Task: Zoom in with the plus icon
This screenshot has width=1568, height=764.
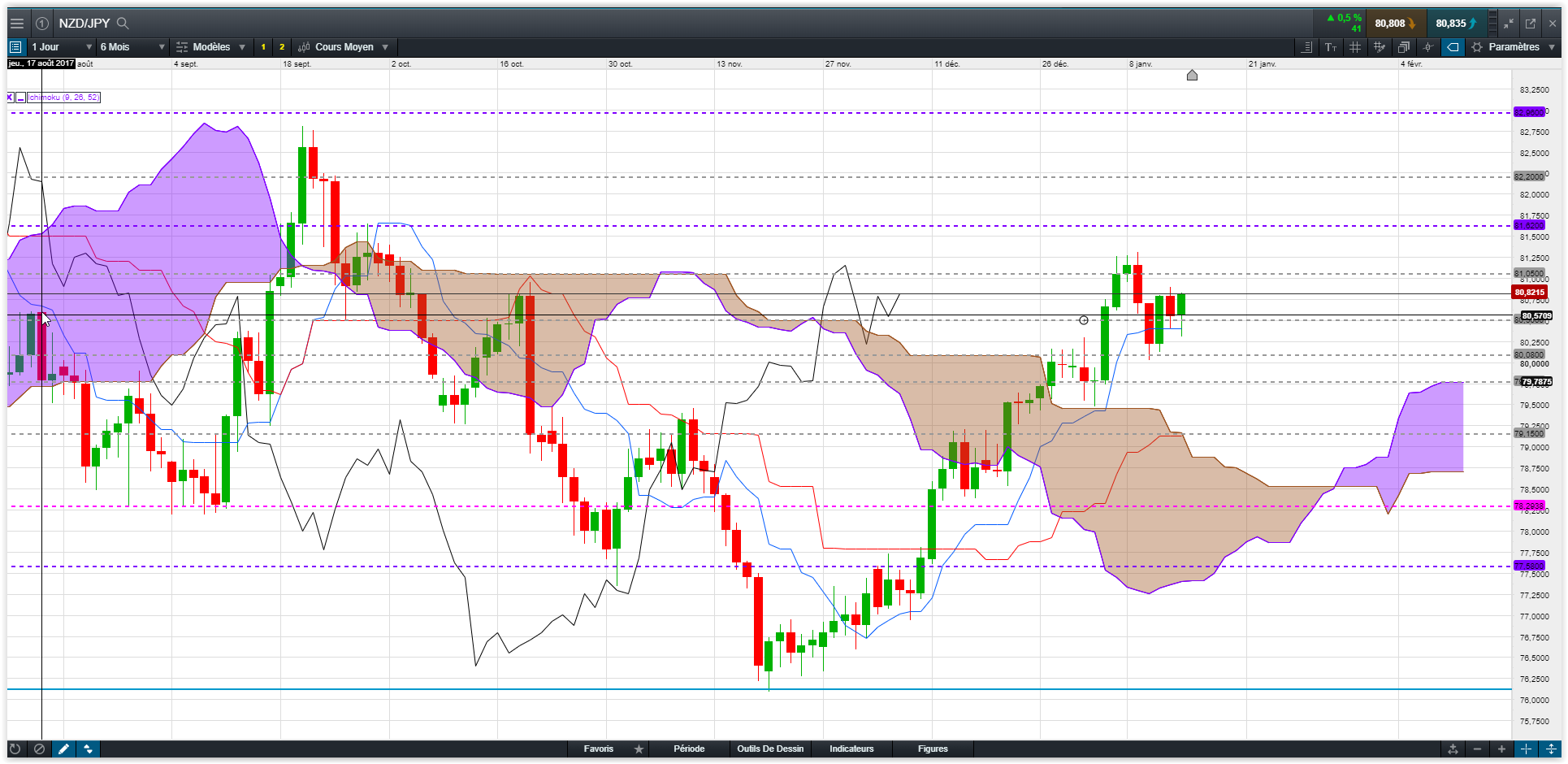Action: tap(1501, 749)
